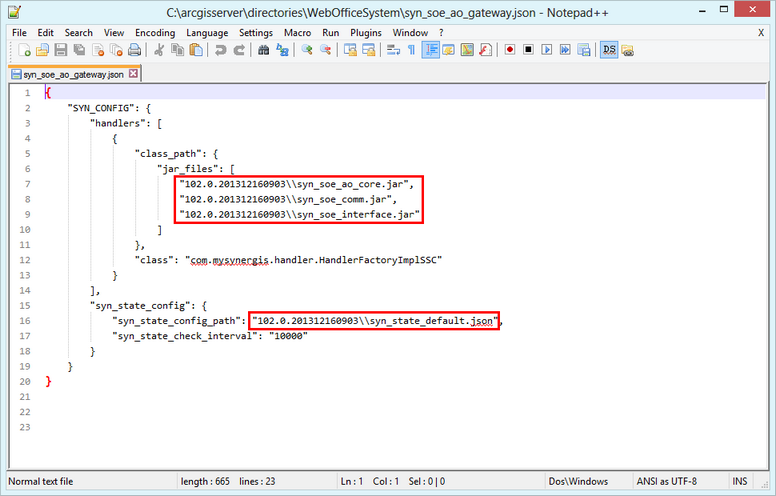The height and width of the screenshot is (496, 776).
Task: Save the file with the floppy disk icon
Action: click(61, 50)
